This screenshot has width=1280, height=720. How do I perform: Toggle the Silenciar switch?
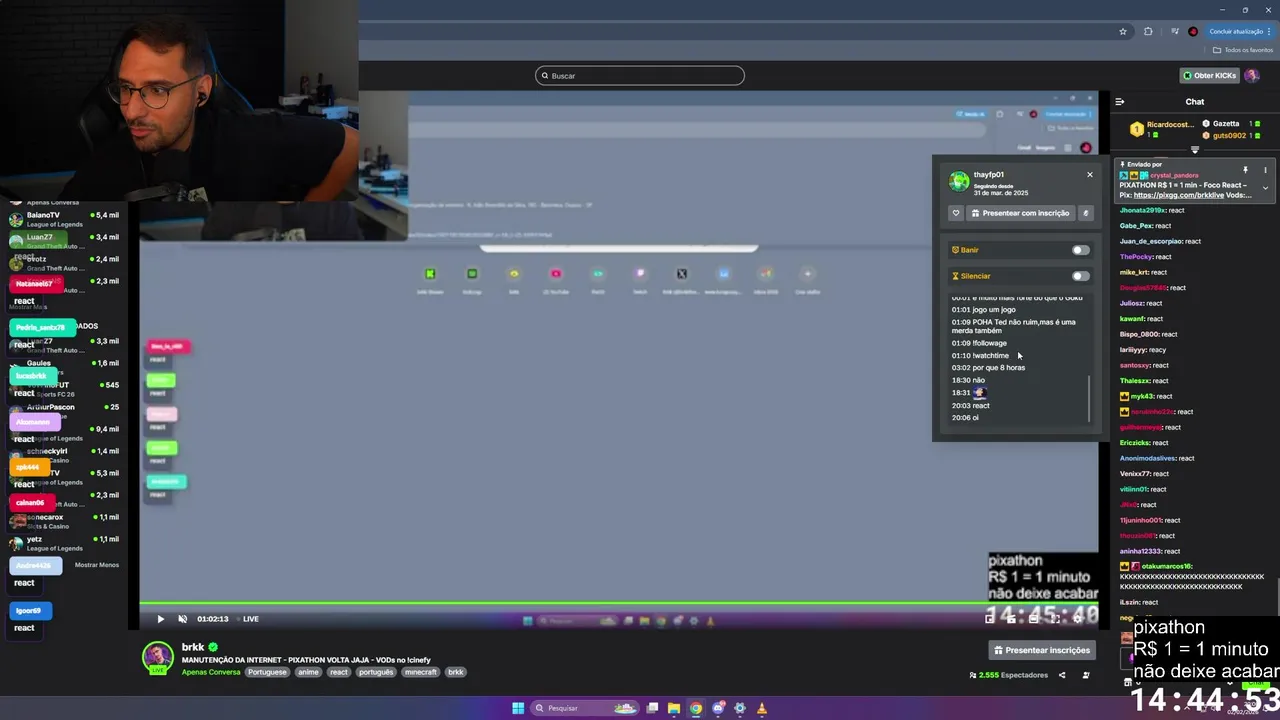click(1080, 276)
